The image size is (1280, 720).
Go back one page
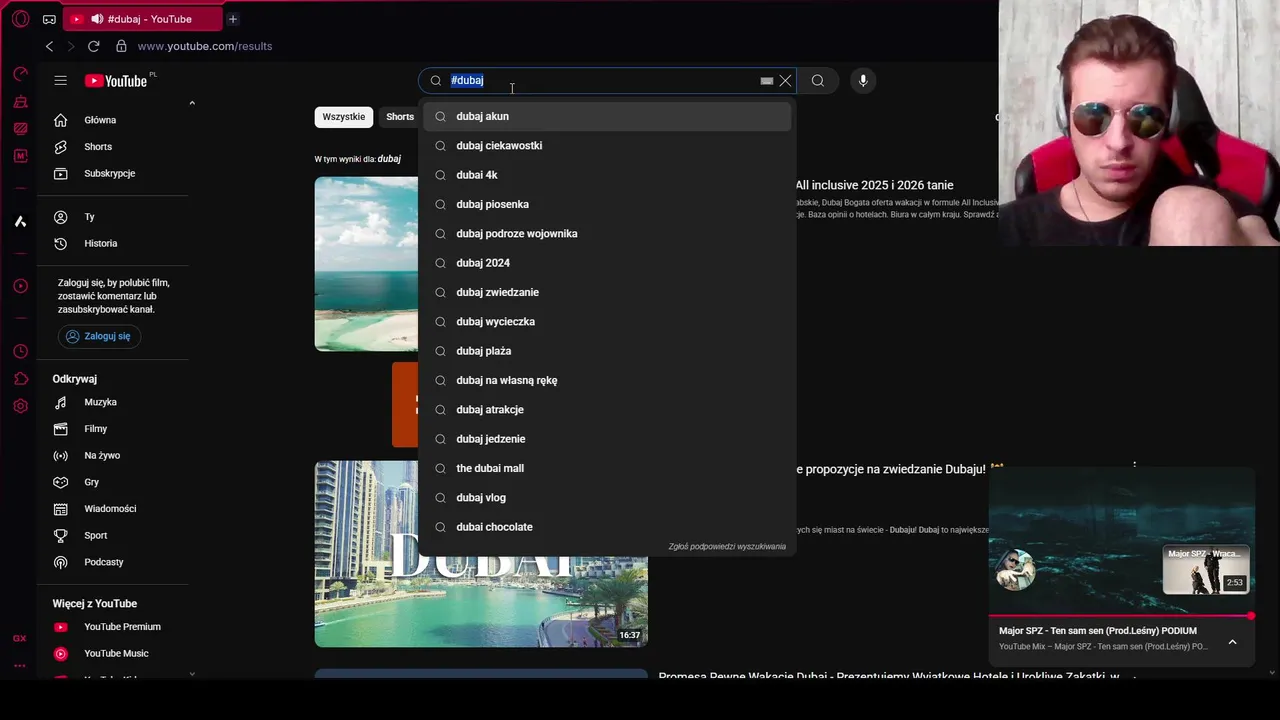pyautogui.click(x=49, y=46)
